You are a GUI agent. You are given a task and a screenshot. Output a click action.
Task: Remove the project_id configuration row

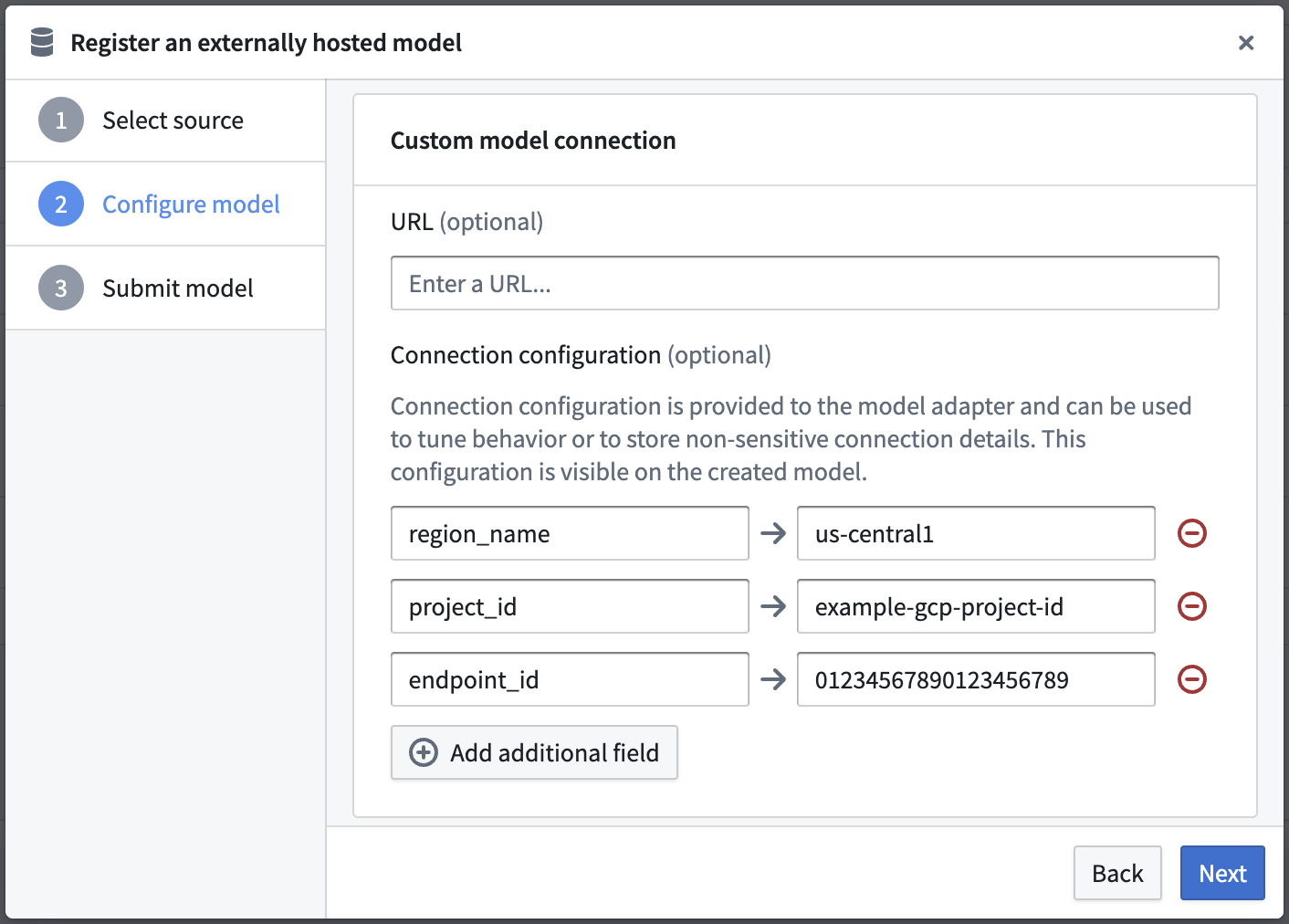1192,606
